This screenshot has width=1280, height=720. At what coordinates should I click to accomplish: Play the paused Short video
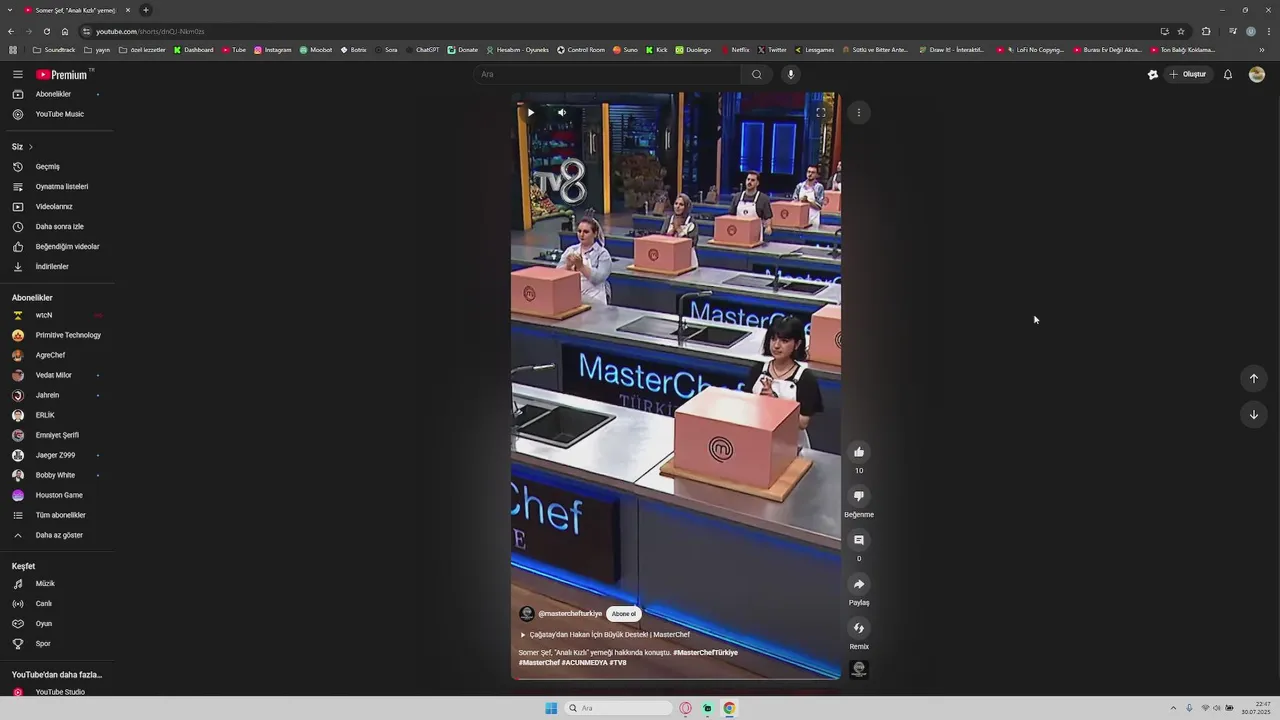531,112
